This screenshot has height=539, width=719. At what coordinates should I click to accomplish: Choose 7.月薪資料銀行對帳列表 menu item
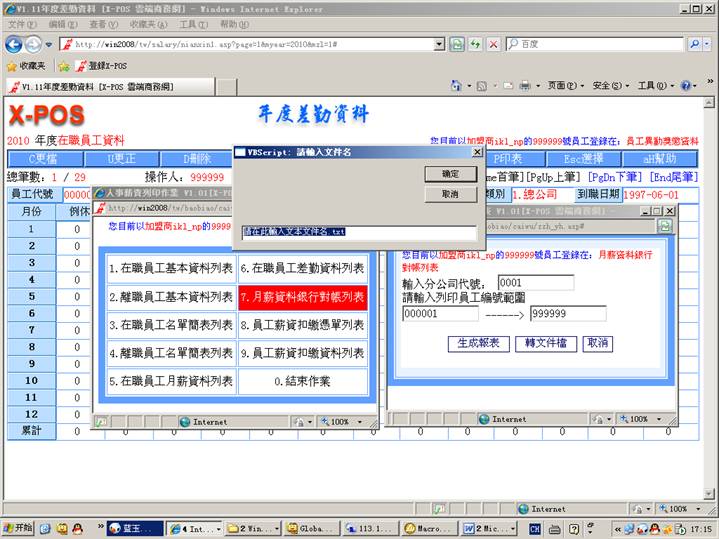coord(302,297)
